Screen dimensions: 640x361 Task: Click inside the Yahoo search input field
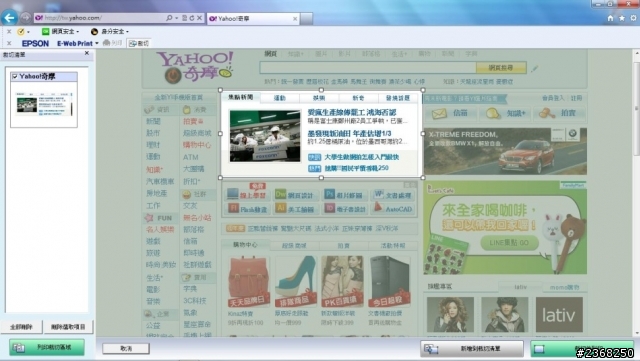click(x=368, y=68)
